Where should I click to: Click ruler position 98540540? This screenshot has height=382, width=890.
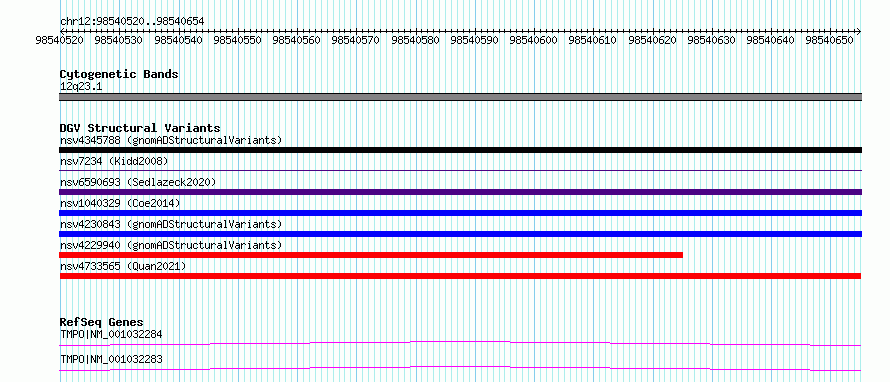[178, 40]
